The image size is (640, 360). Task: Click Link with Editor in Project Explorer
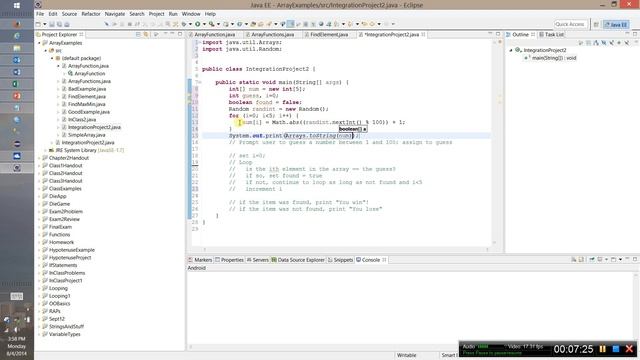tap(146, 35)
